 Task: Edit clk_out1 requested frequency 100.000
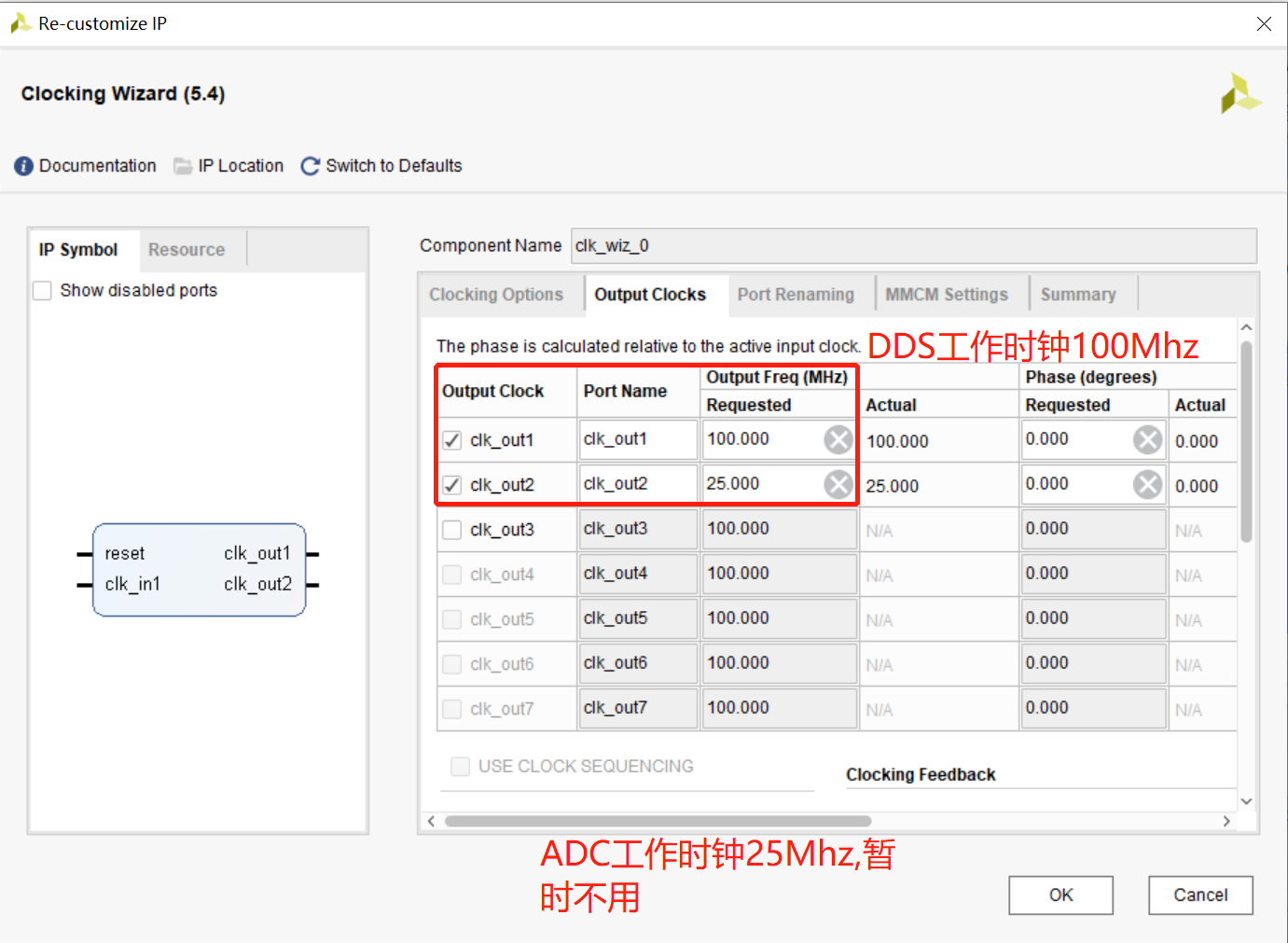(x=763, y=439)
